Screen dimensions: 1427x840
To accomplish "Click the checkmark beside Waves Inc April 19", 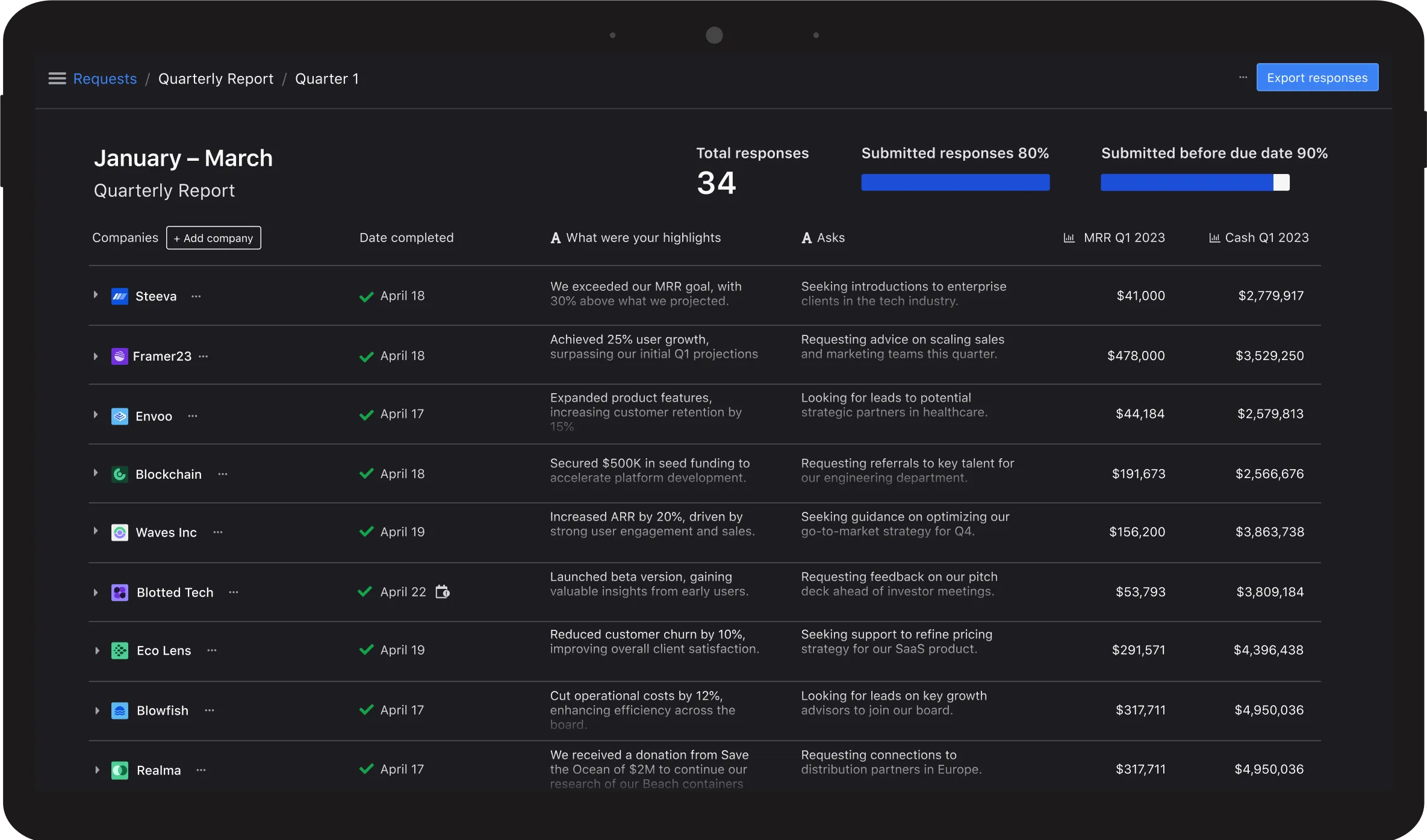I will [x=366, y=532].
